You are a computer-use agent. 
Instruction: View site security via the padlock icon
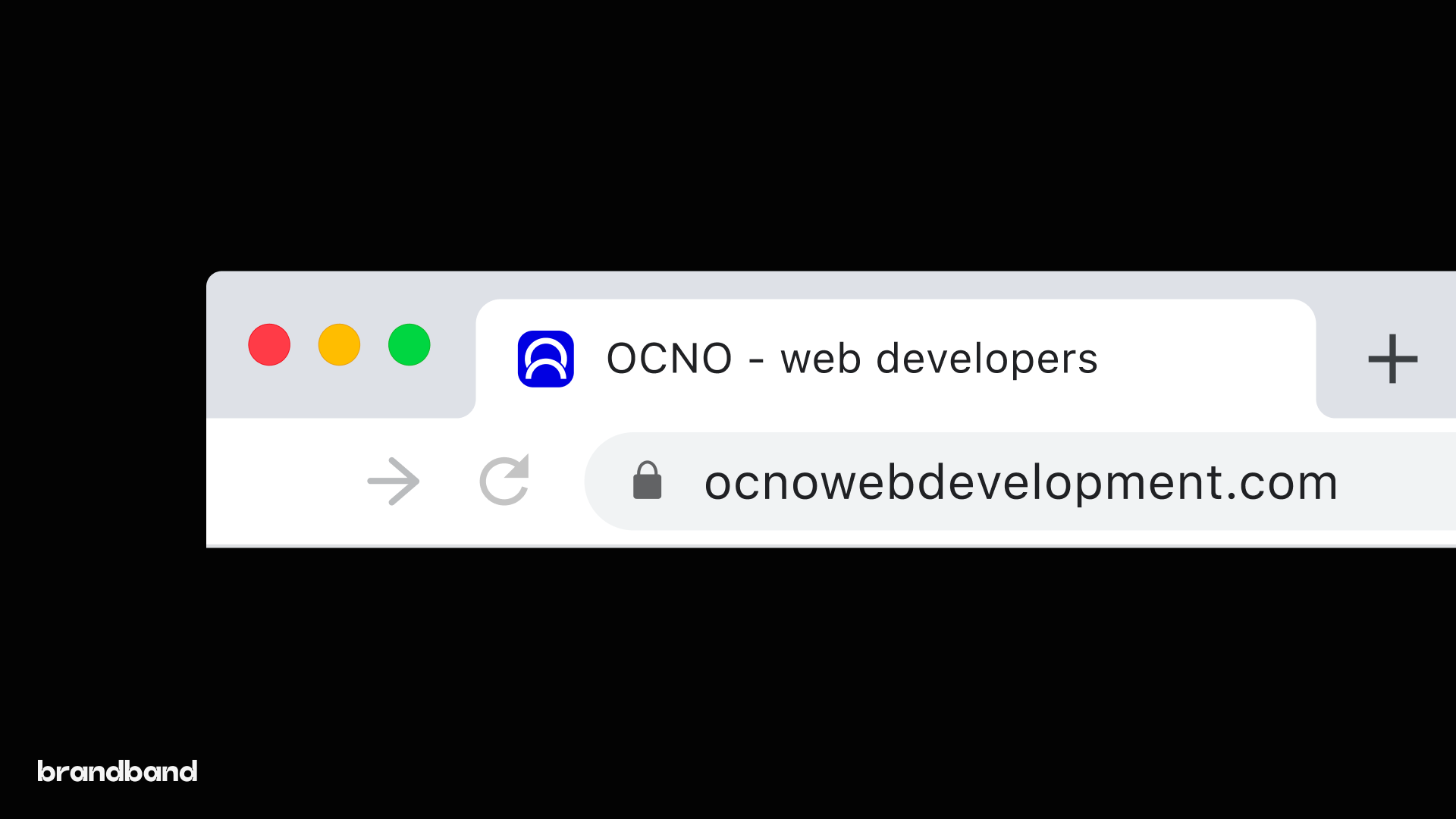tap(647, 481)
